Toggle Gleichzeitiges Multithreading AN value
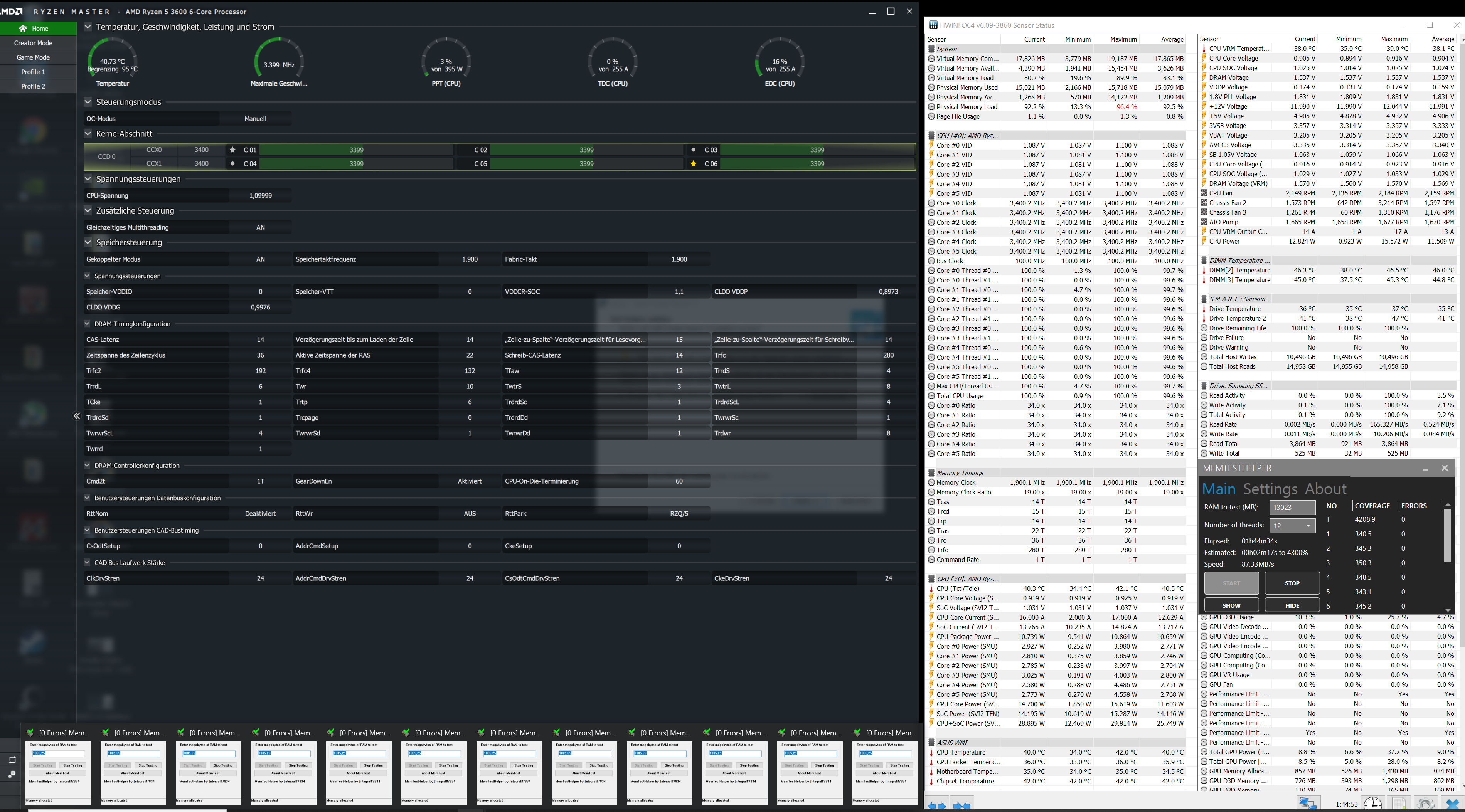The image size is (1465, 812). tap(260, 227)
